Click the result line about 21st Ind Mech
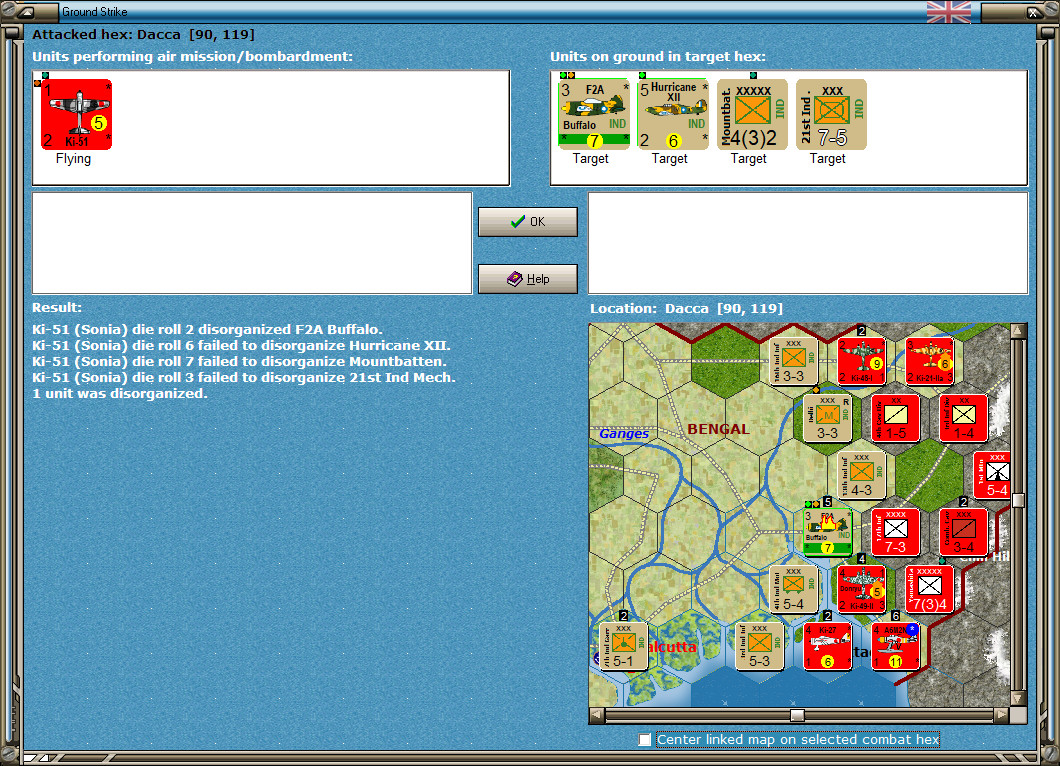 pyautogui.click(x=244, y=377)
